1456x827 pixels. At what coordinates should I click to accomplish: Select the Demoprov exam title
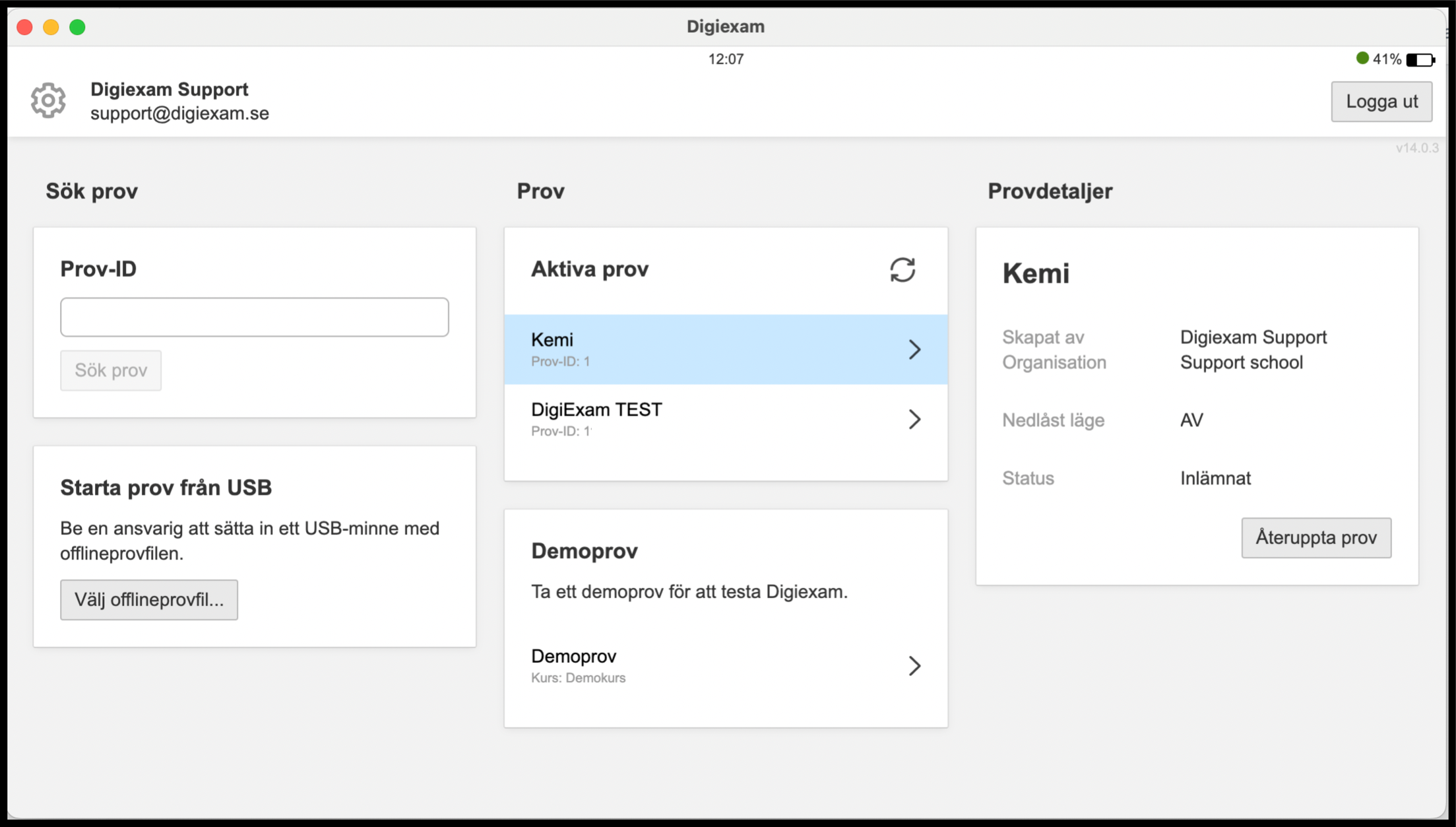pos(573,656)
